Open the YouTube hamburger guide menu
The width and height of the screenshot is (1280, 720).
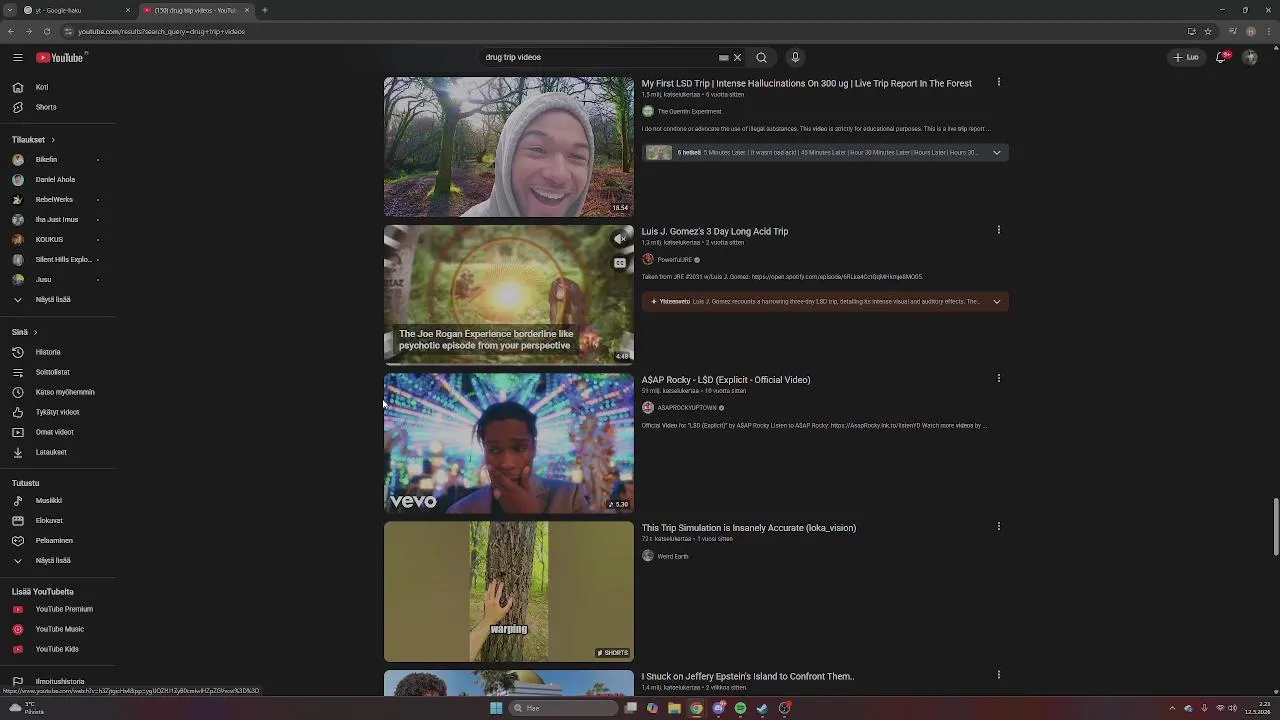tap(17, 58)
